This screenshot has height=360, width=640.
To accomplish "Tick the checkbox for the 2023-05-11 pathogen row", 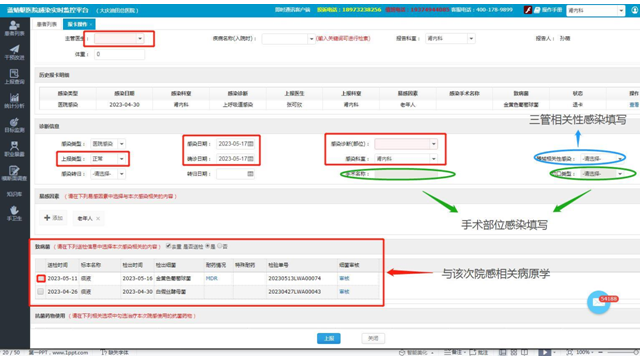I will pyautogui.click(x=41, y=278).
